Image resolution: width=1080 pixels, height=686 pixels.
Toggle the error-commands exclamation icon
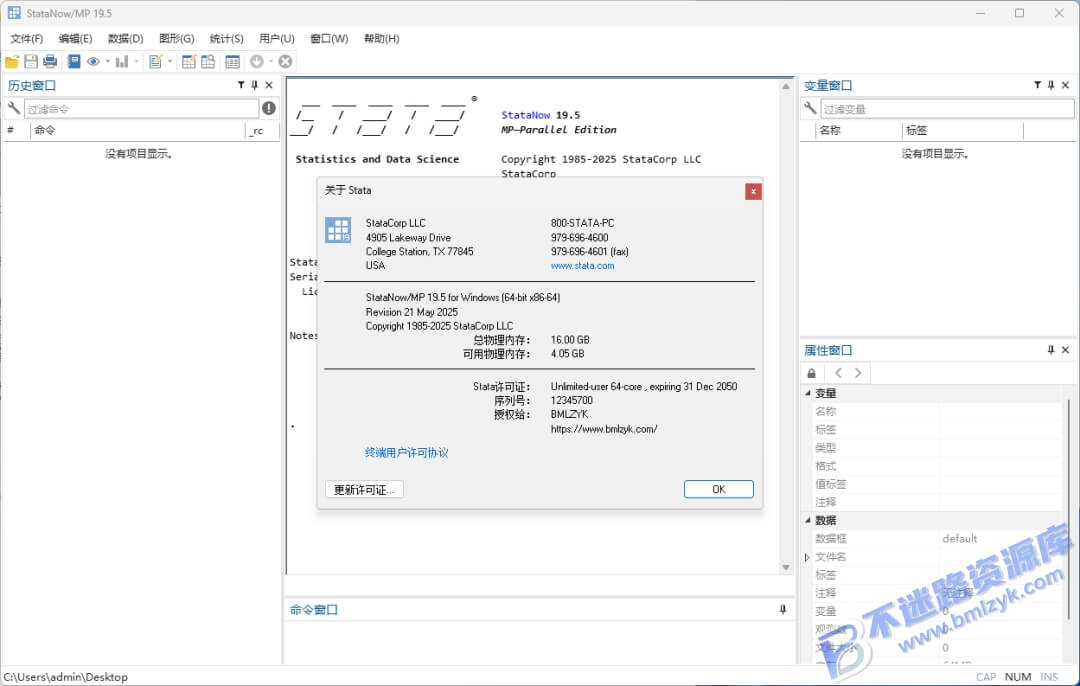click(269, 108)
